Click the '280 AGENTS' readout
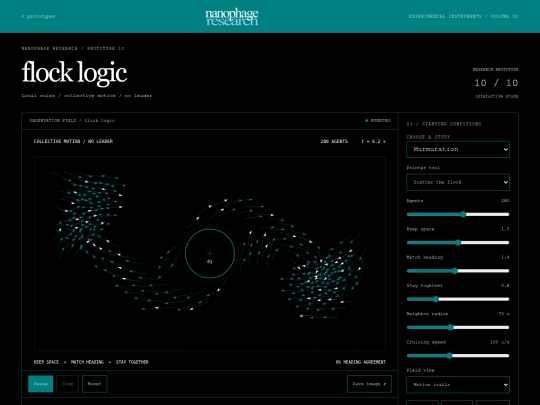 pyautogui.click(x=334, y=141)
